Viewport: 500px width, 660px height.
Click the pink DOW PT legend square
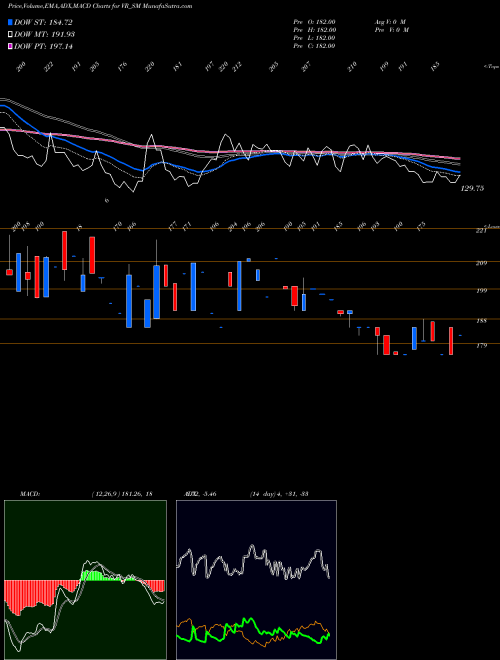tap(10, 46)
